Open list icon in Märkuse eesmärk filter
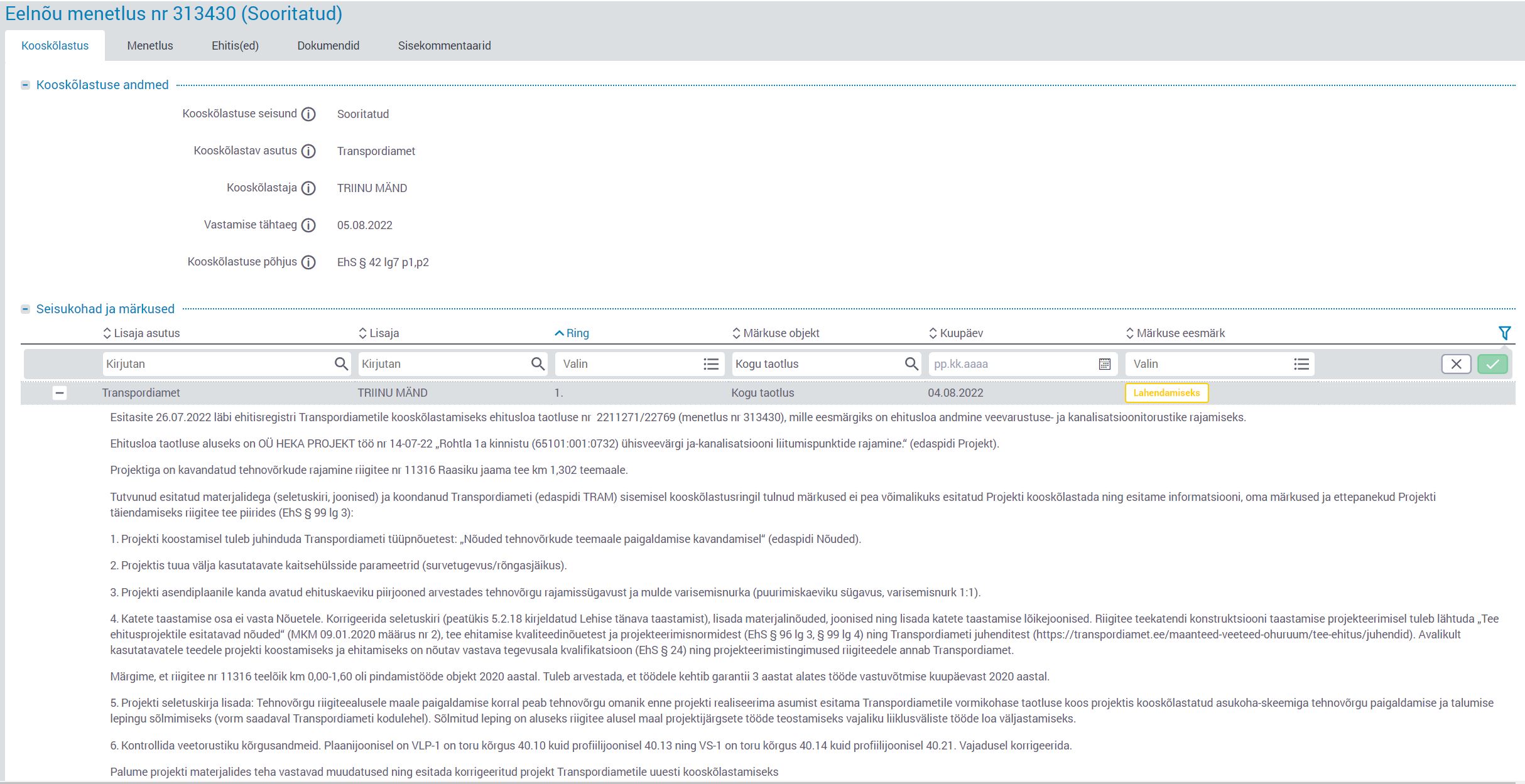The height and width of the screenshot is (784, 1525). [x=1301, y=364]
